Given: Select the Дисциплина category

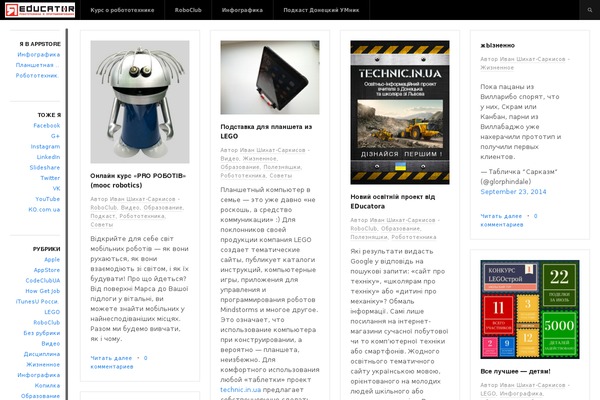Looking at the screenshot, I should click(42, 354).
